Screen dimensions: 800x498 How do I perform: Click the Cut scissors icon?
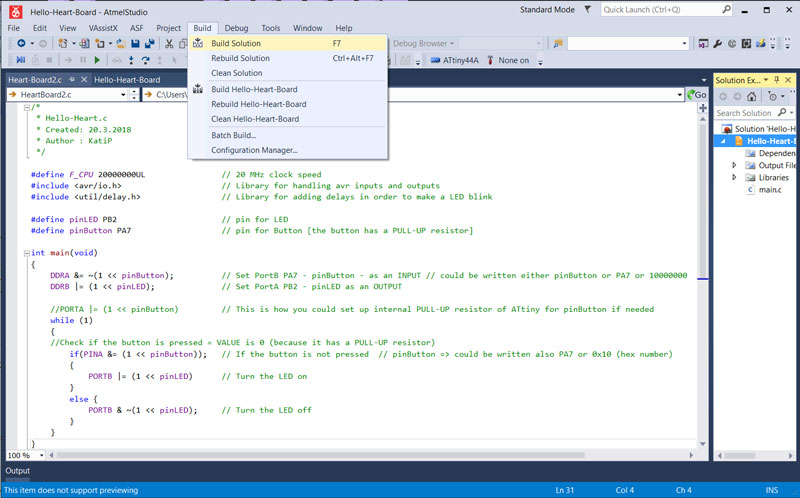[169, 43]
